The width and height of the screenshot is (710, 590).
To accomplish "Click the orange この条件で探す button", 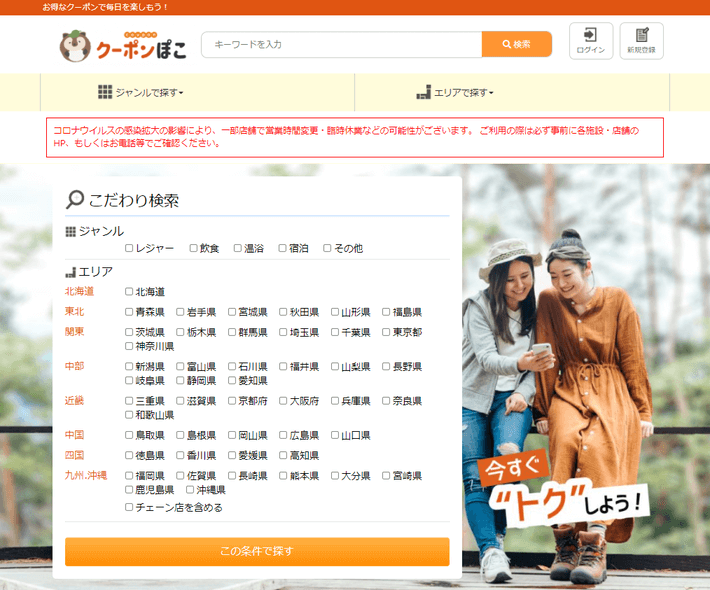I will click(257, 552).
